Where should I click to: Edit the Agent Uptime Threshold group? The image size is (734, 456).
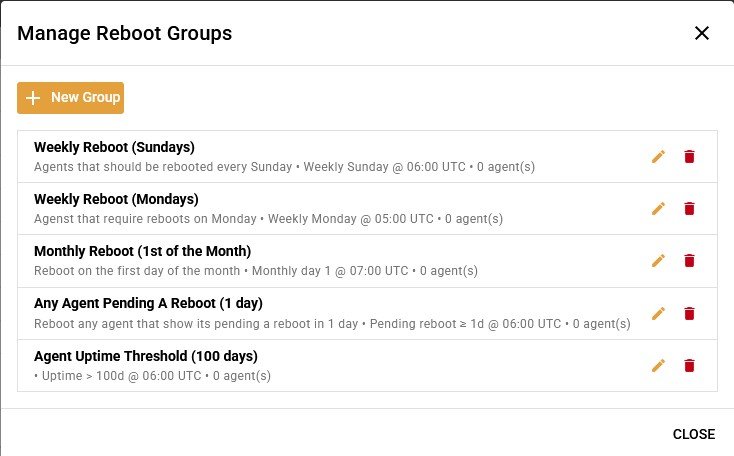658,366
